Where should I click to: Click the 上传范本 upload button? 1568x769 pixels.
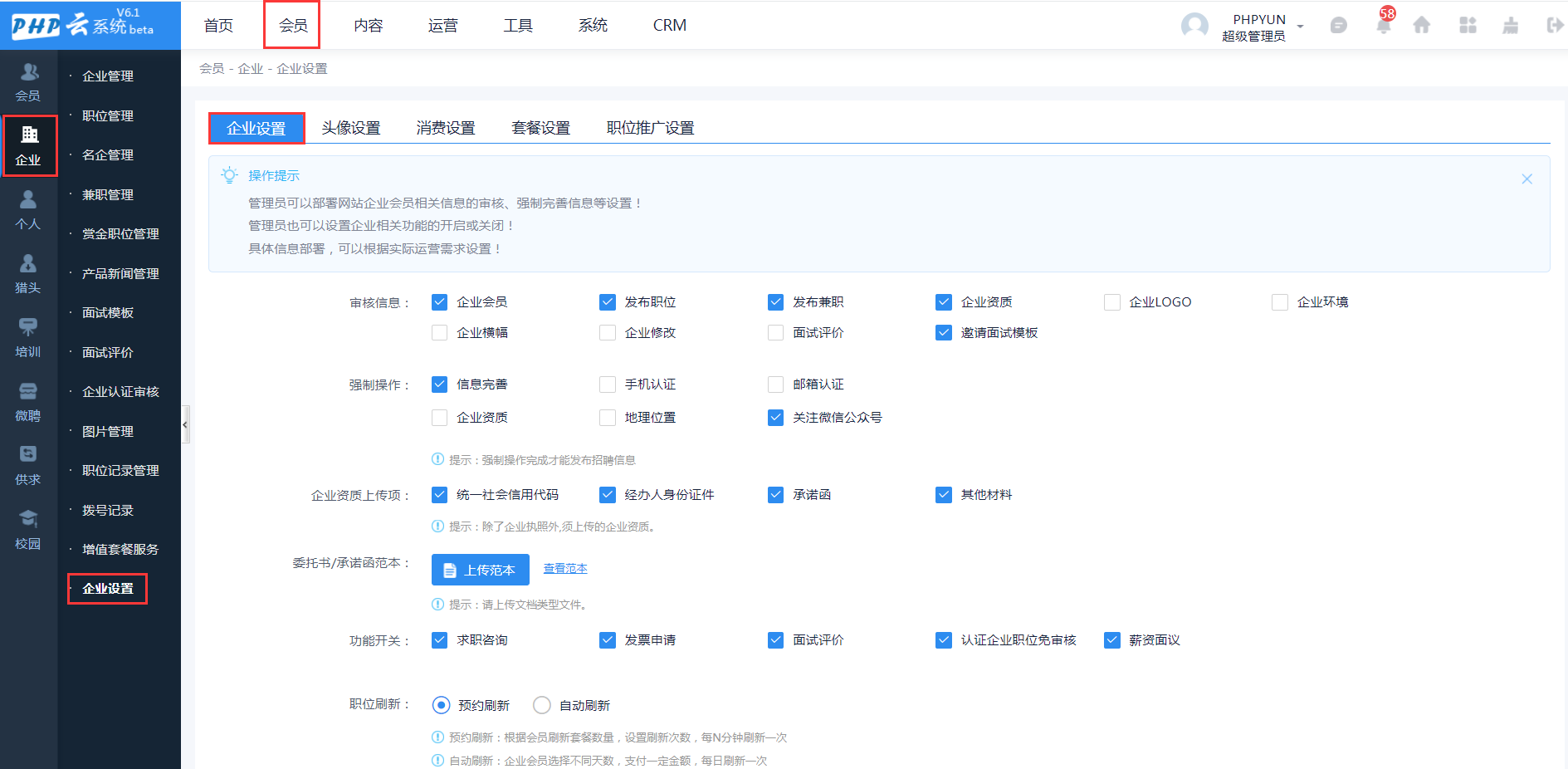tap(481, 570)
